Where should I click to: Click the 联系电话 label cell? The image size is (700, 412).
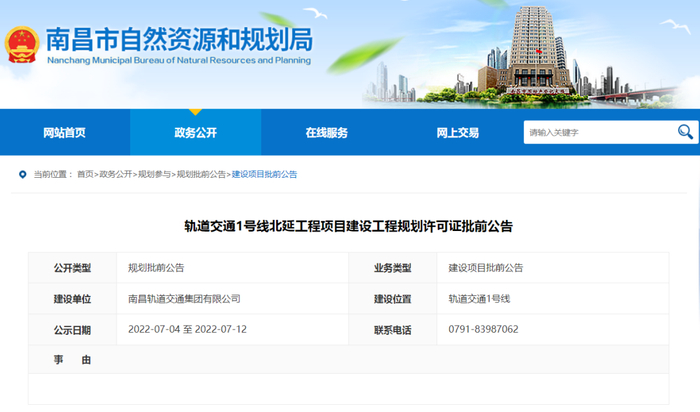point(392,330)
